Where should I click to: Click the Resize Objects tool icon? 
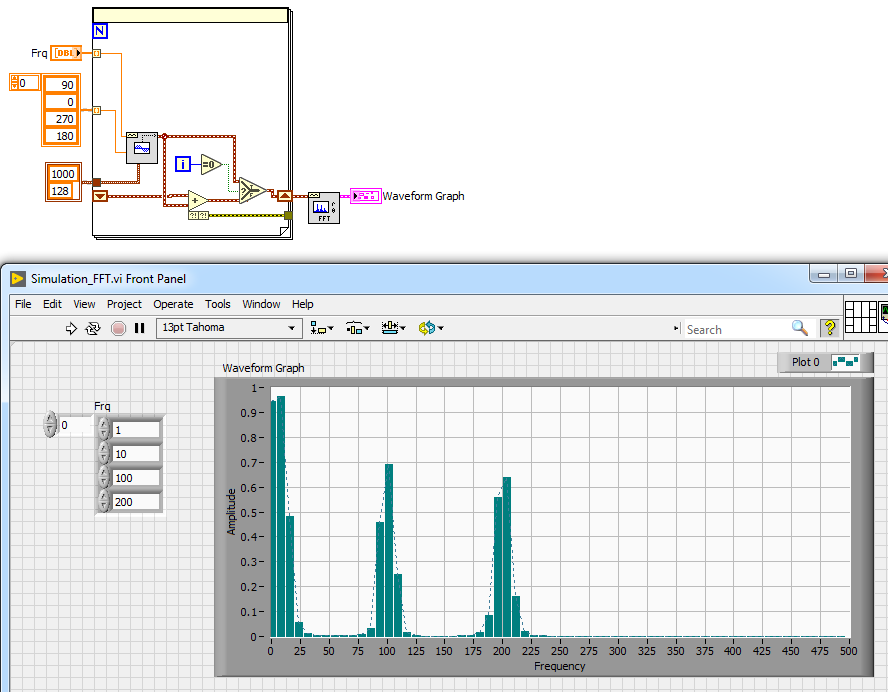tap(391, 328)
